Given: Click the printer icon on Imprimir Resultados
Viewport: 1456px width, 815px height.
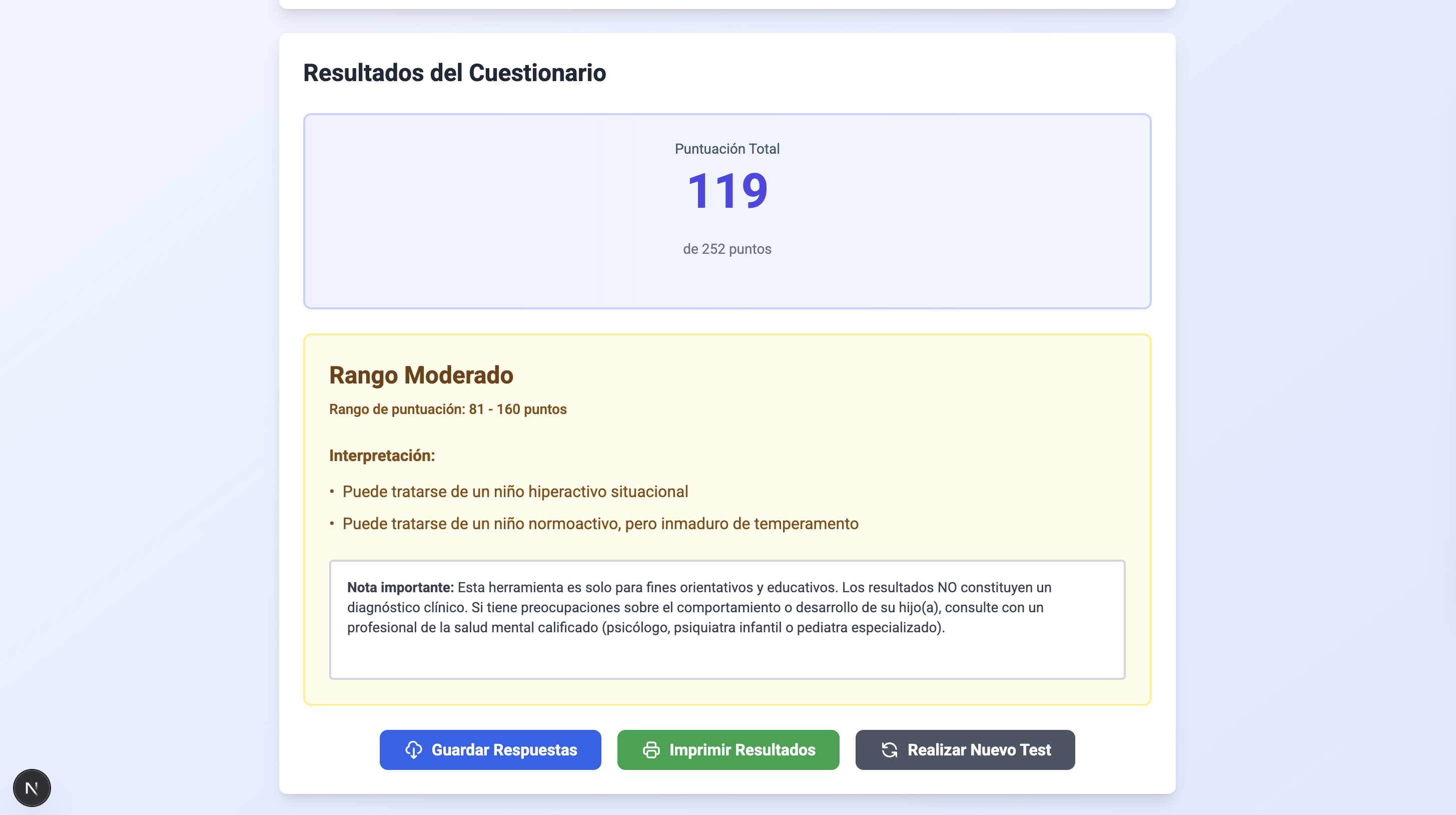Looking at the screenshot, I should (x=651, y=750).
